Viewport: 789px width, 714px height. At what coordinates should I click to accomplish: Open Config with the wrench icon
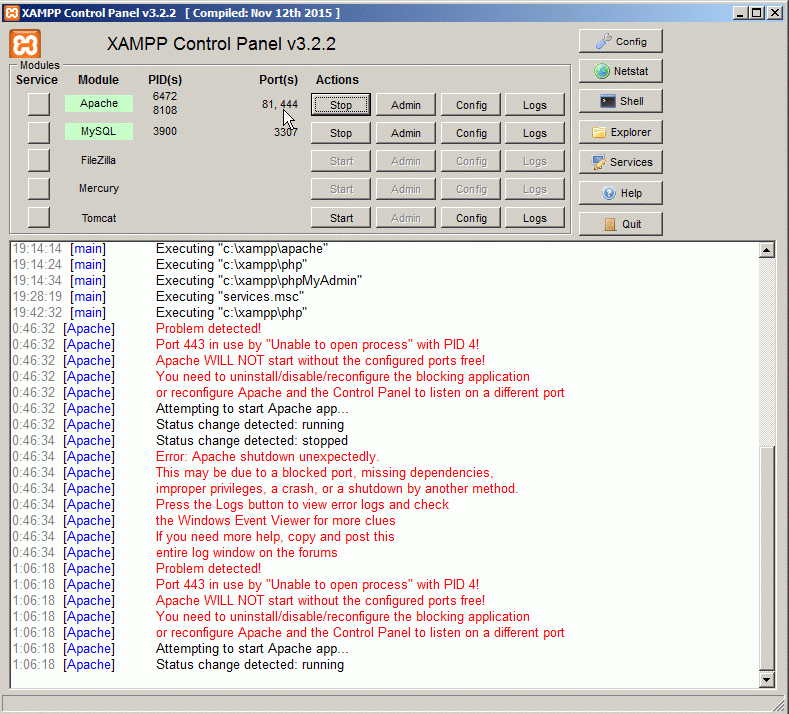(620, 41)
